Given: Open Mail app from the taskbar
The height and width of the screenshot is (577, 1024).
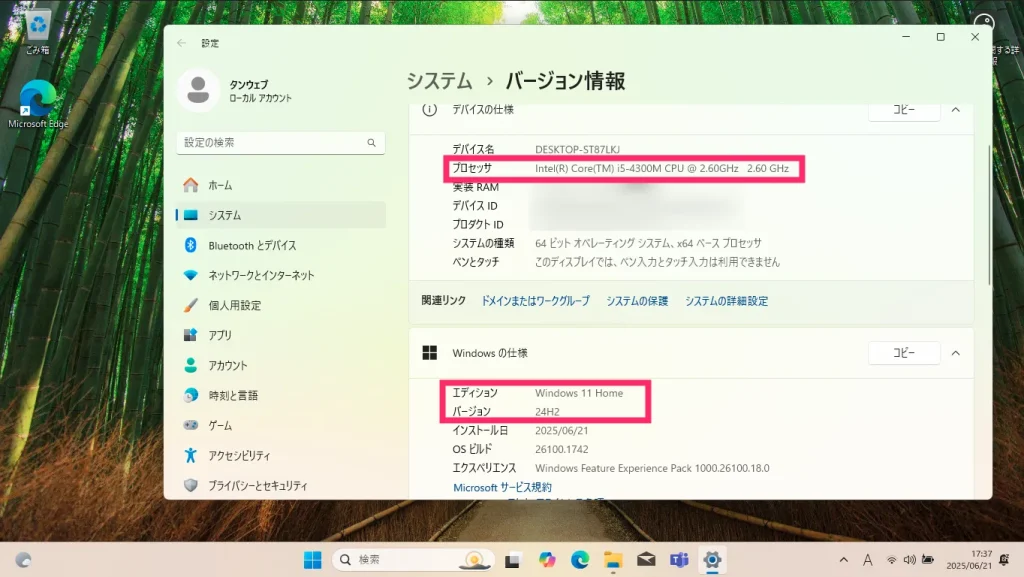Looking at the screenshot, I should (646, 560).
